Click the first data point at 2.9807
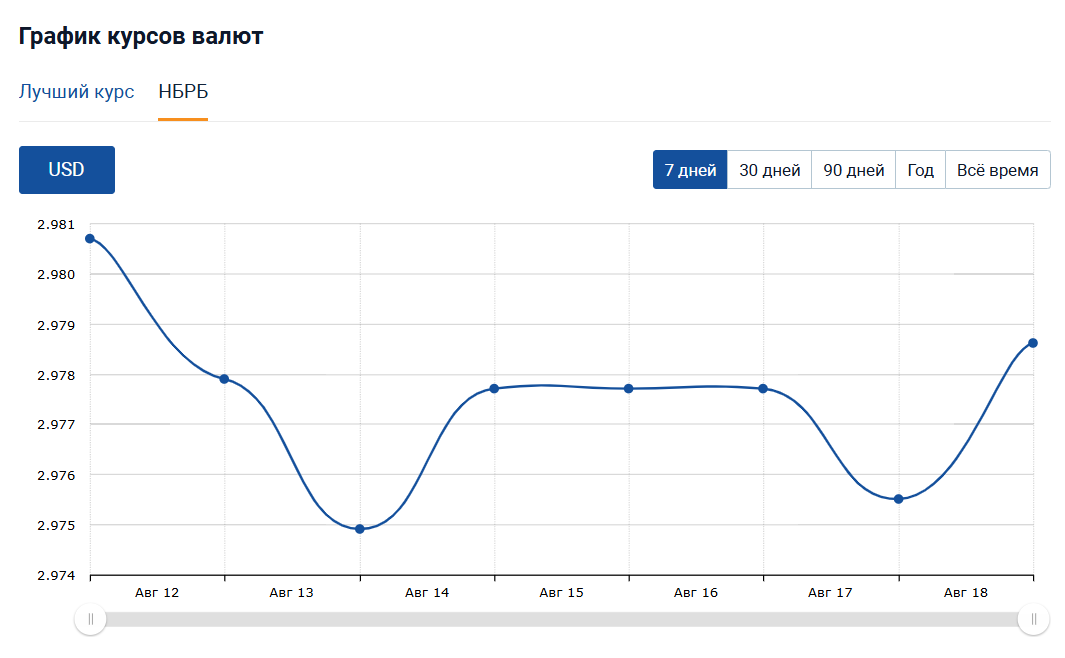Screen dimensions: 1065x658 coord(90,238)
